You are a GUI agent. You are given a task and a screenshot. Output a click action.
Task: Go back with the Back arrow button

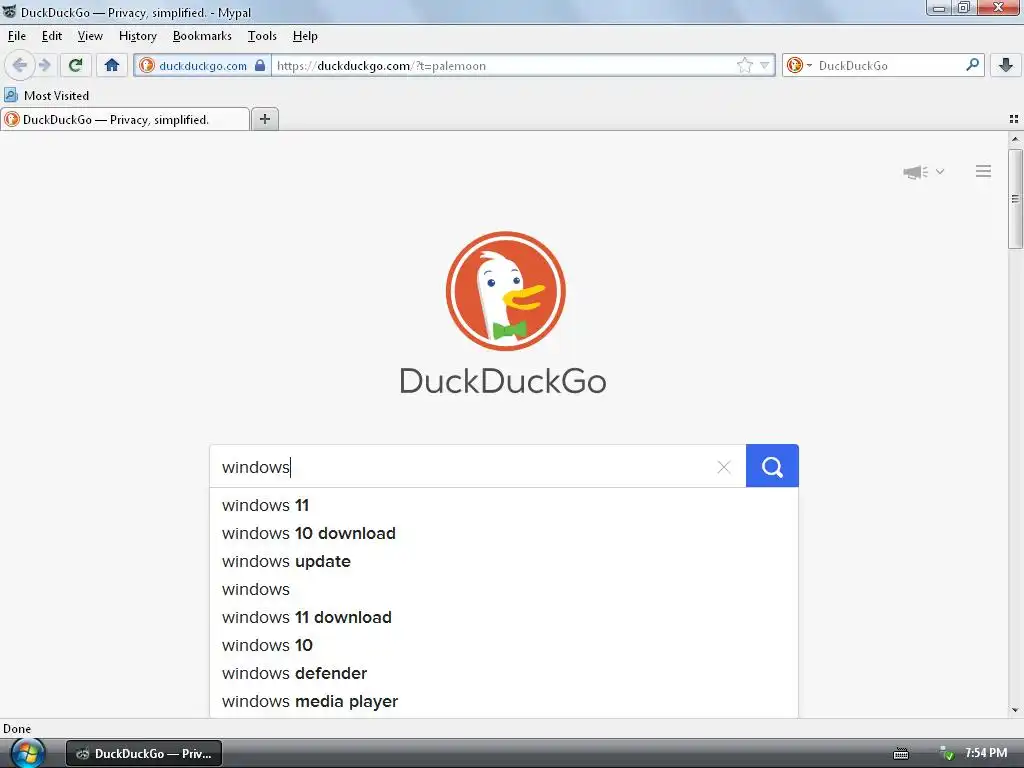[x=20, y=65]
